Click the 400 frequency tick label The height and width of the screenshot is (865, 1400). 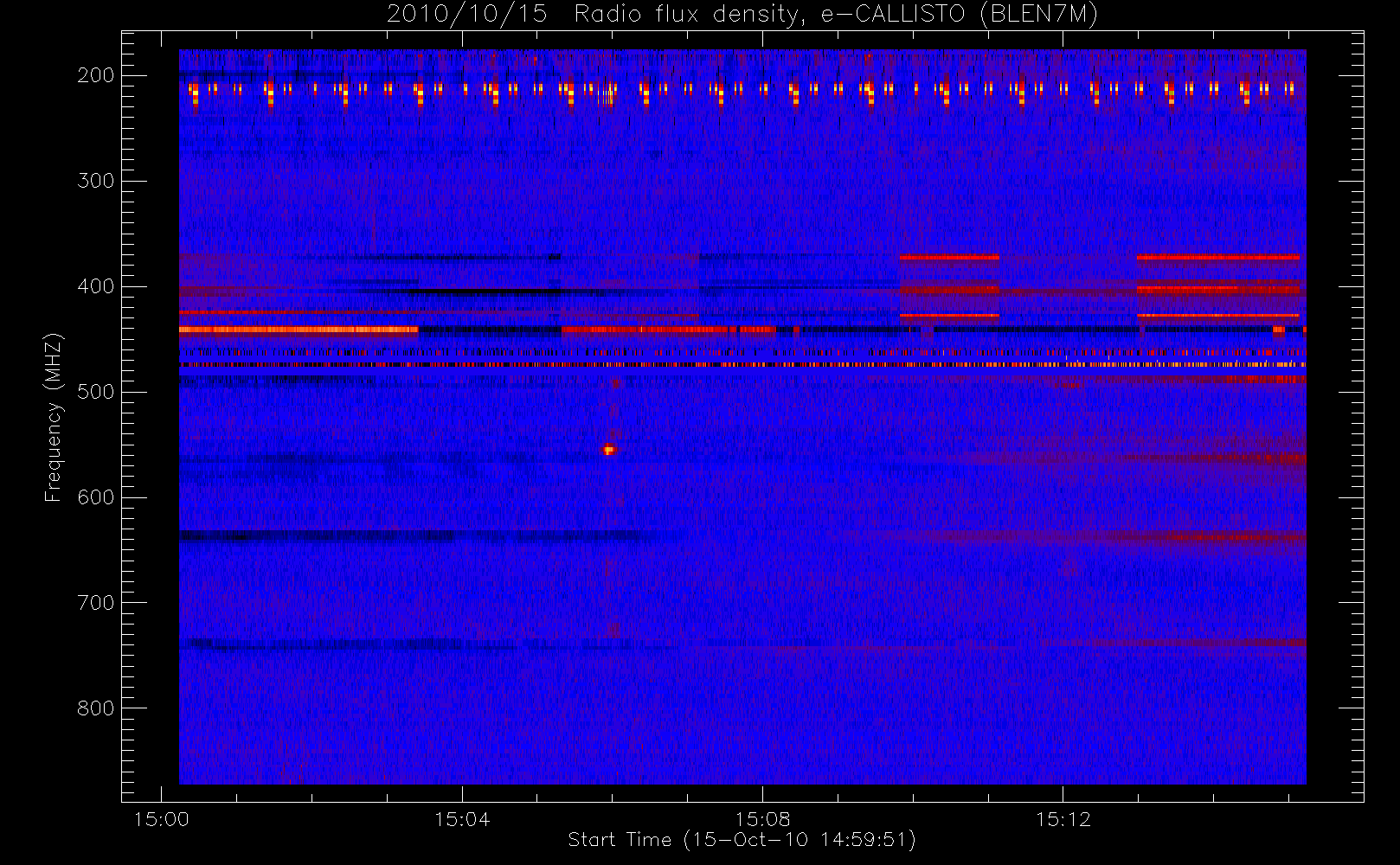(x=95, y=286)
